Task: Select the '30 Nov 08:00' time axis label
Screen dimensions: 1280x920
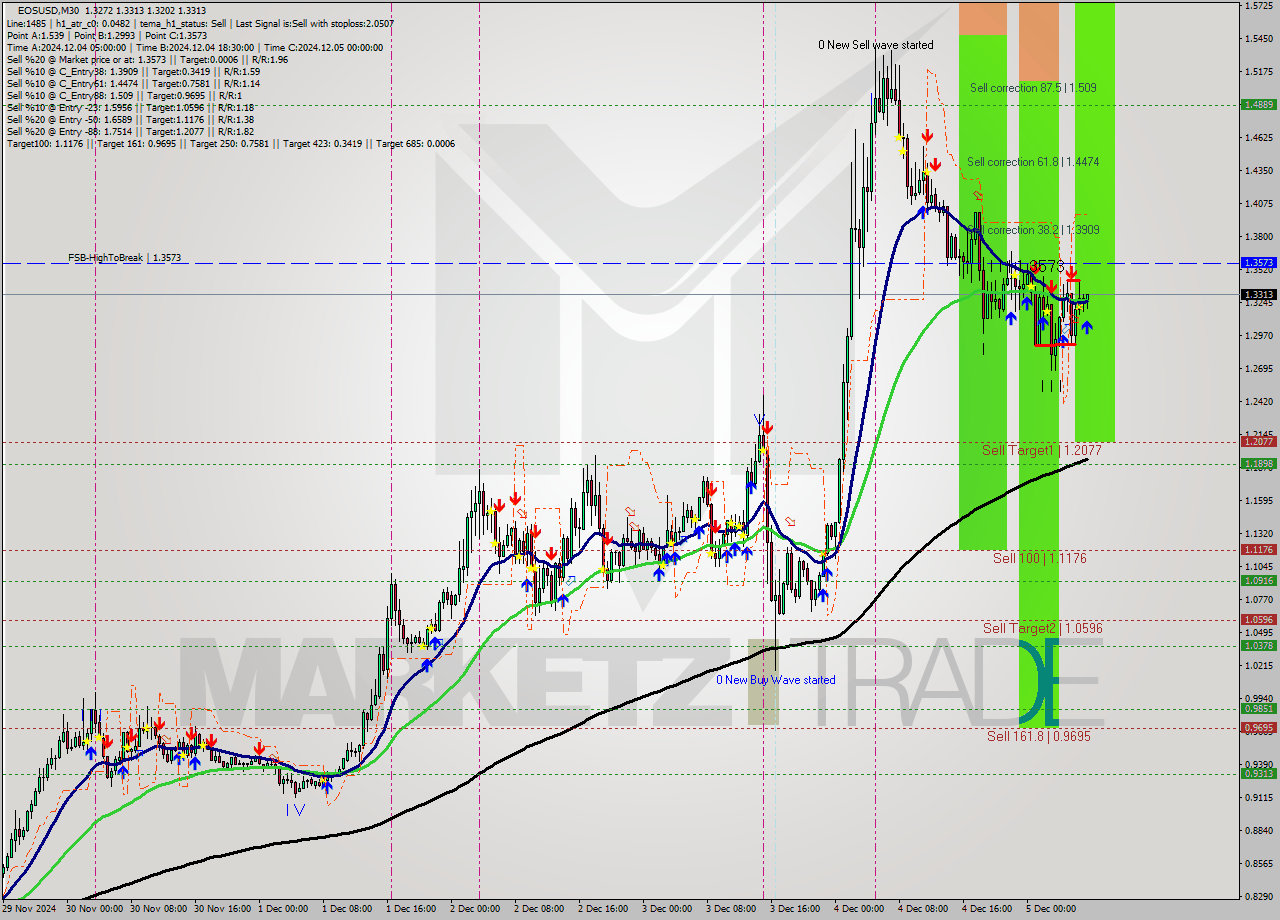Action: [x=160, y=909]
